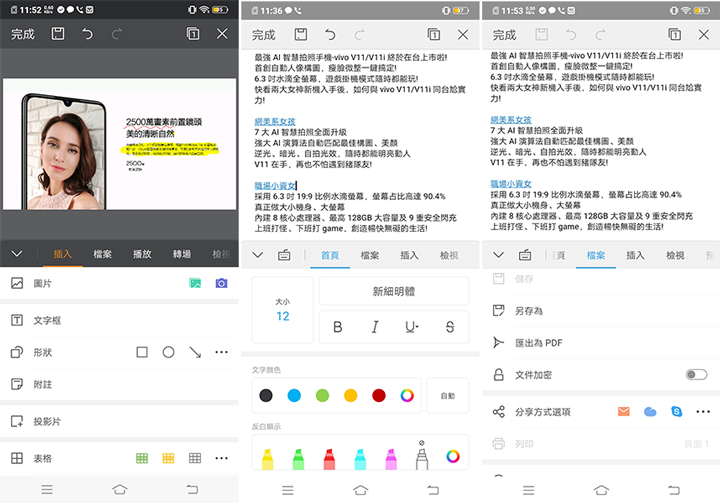Insert the green table style
The width and height of the screenshot is (720, 503).
tap(142, 458)
